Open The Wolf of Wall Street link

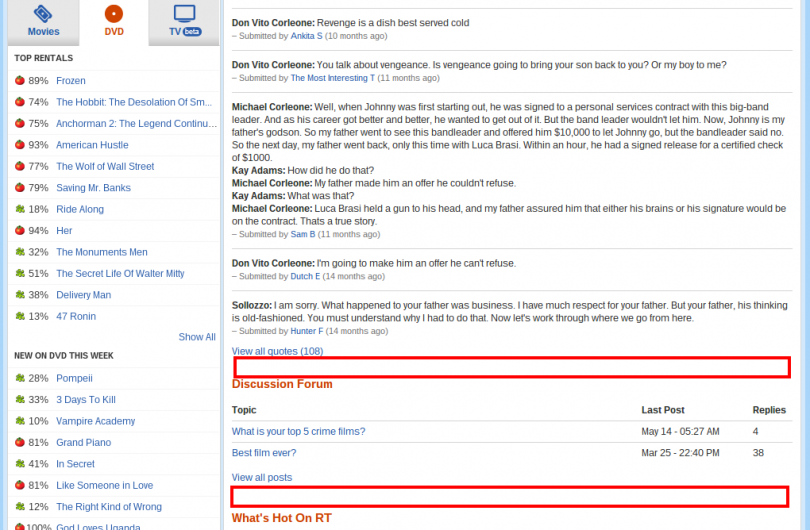click(105, 166)
